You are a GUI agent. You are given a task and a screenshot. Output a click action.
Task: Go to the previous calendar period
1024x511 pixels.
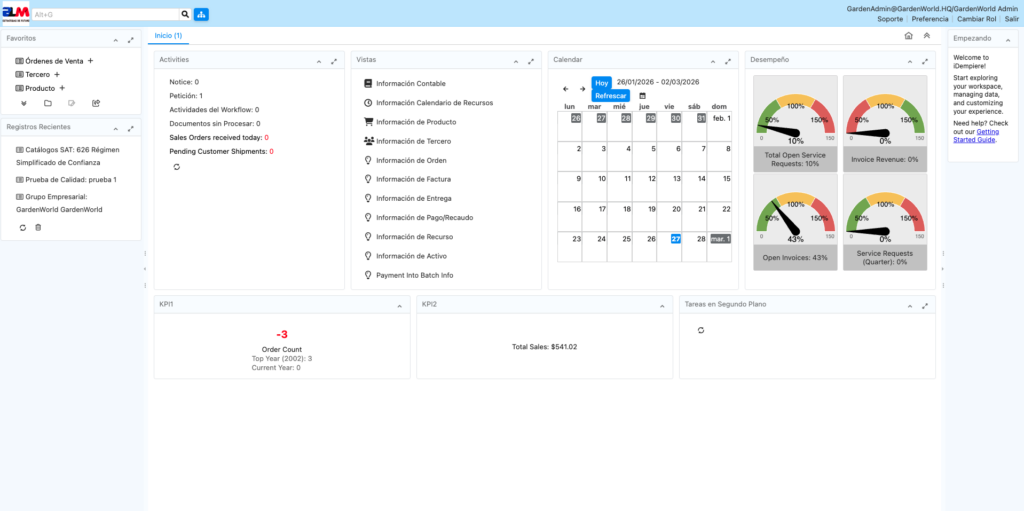566,89
